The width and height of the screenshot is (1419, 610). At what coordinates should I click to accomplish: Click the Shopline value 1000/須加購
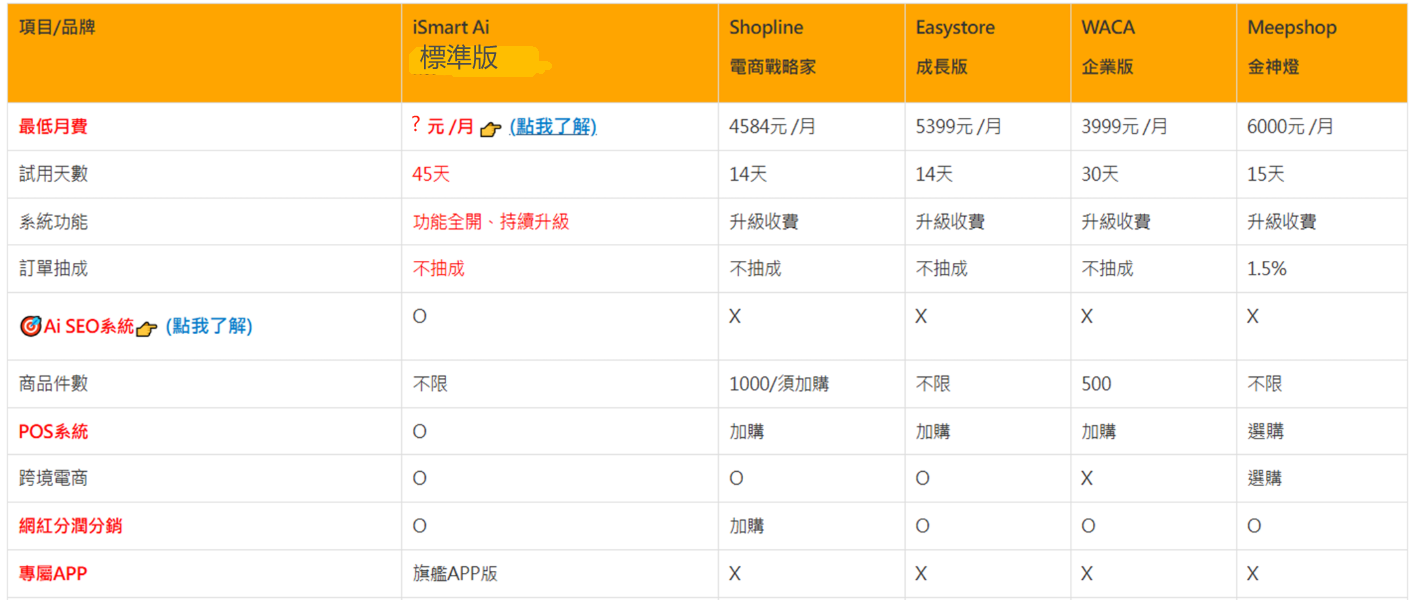click(x=779, y=384)
